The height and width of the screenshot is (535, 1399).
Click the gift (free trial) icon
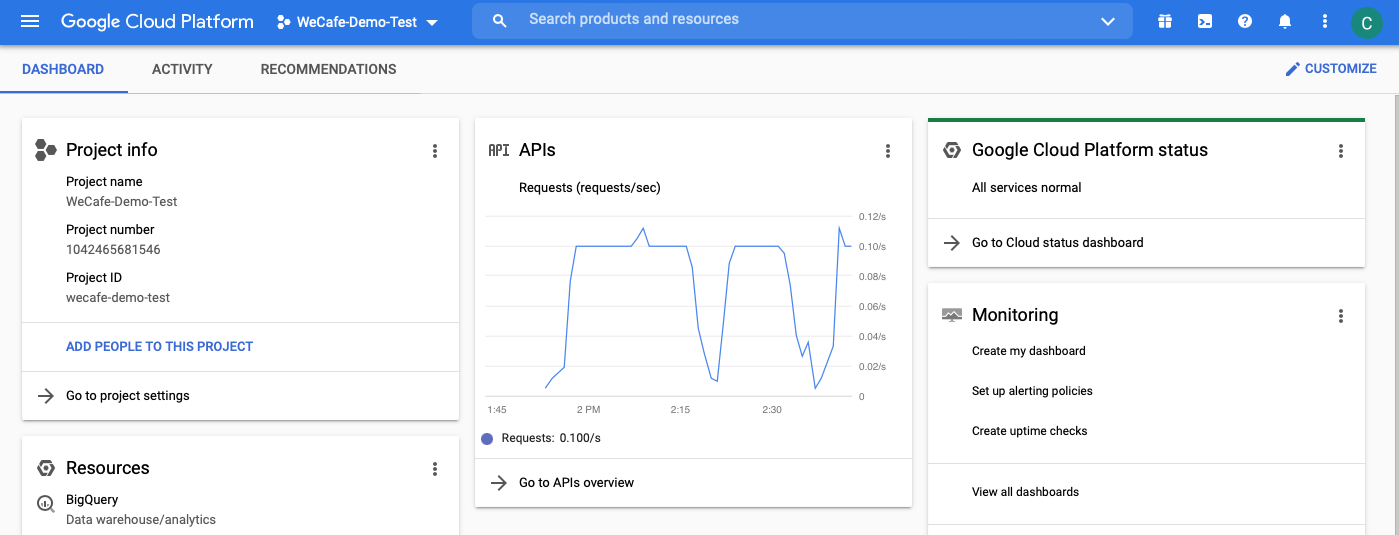pos(1164,21)
